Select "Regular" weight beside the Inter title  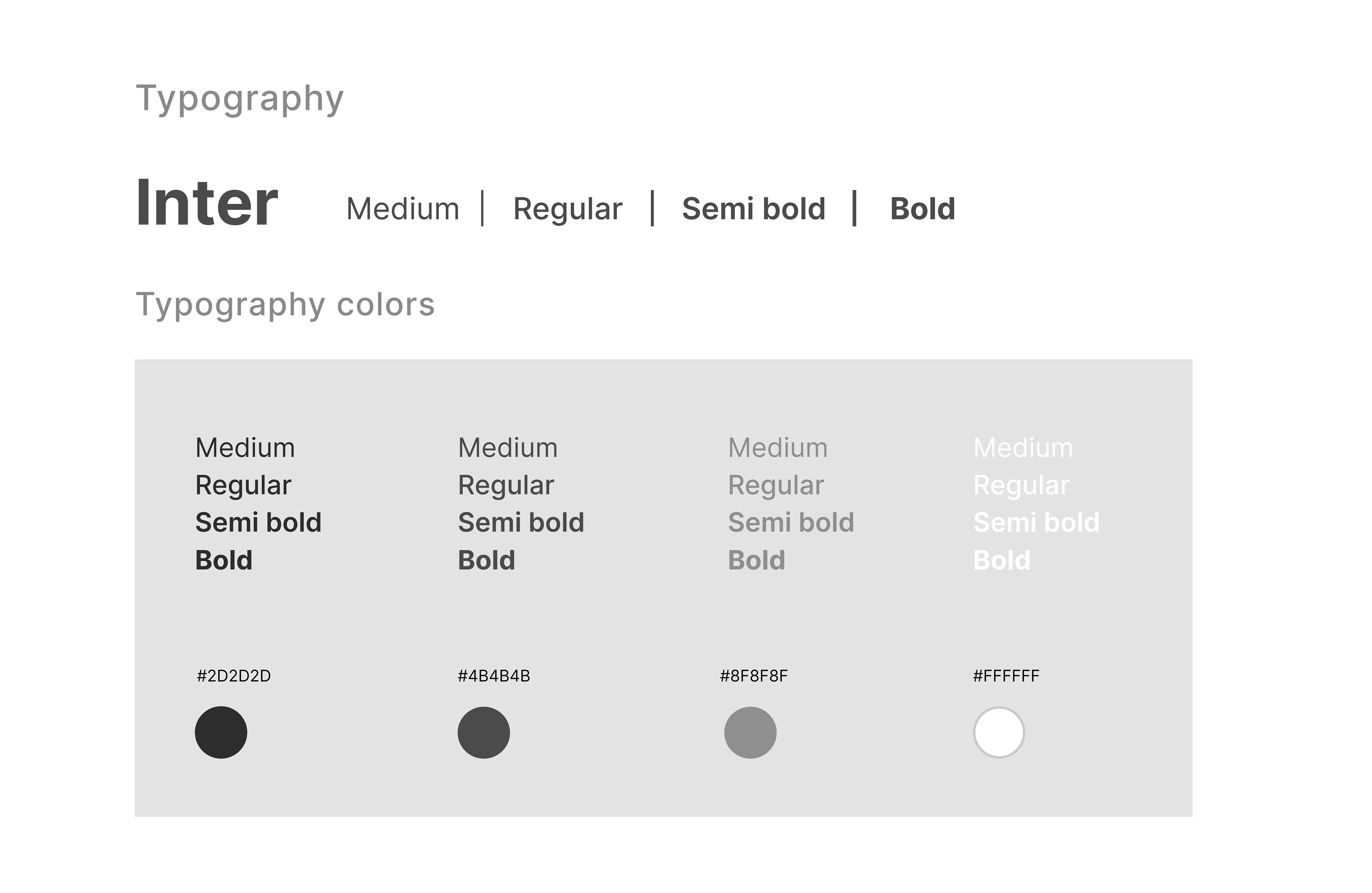(567, 209)
